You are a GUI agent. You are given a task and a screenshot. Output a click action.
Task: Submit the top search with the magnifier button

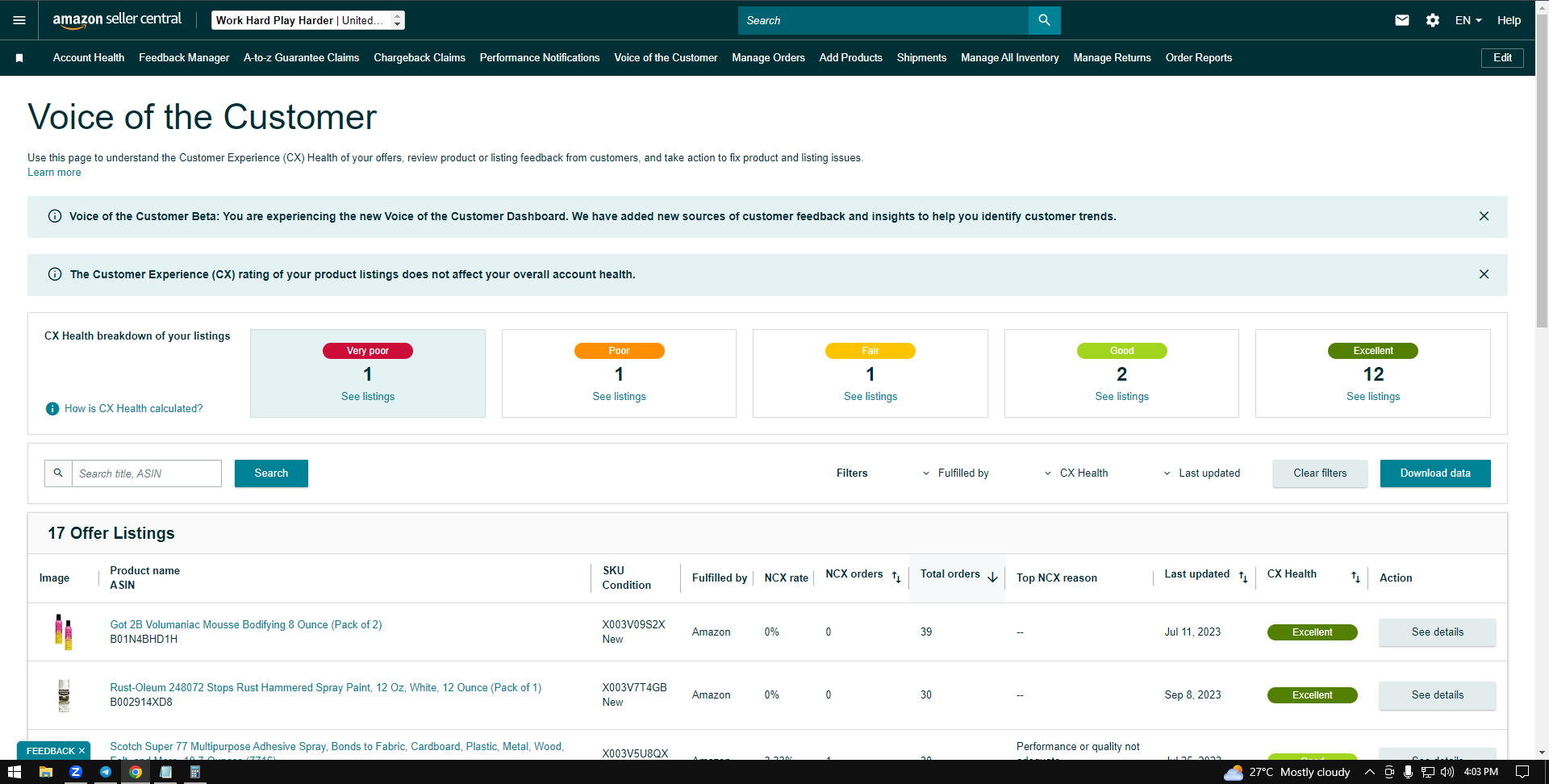coord(1044,20)
